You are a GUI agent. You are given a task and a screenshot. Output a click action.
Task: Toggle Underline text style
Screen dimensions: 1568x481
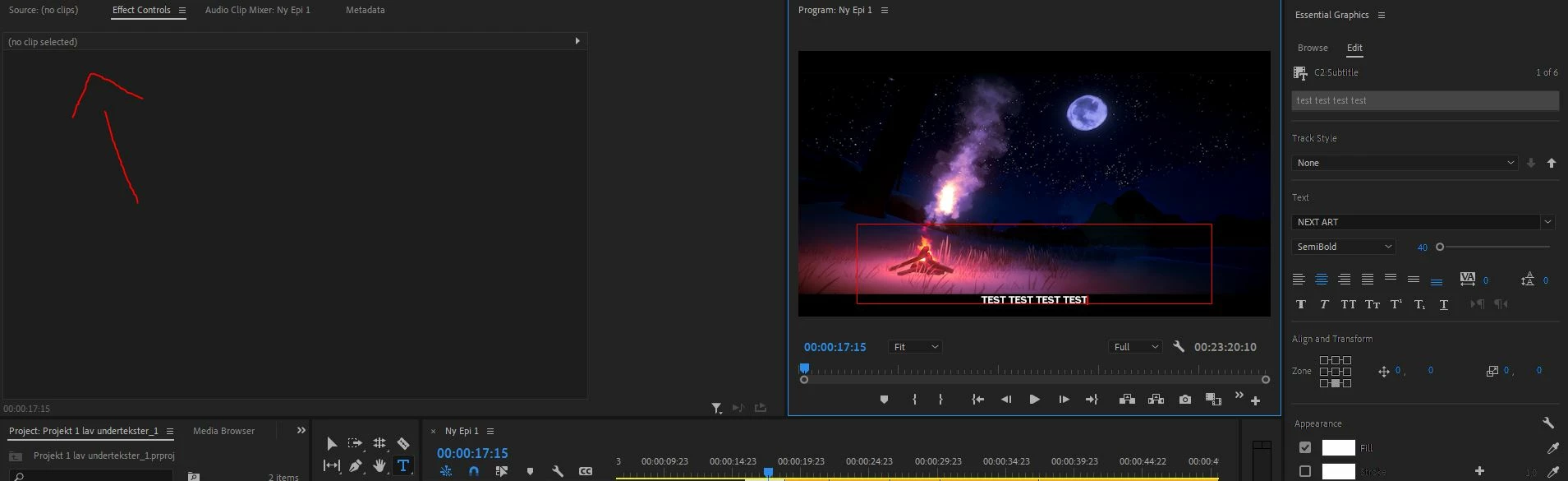pyautogui.click(x=1444, y=304)
